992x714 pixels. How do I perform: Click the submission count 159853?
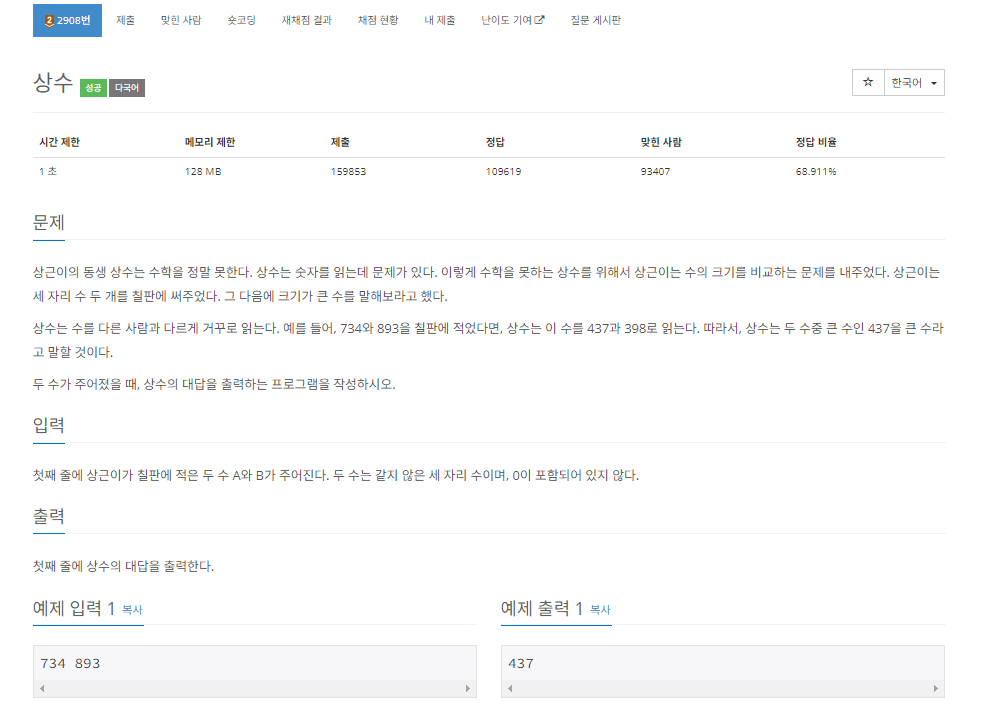[x=348, y=171]
